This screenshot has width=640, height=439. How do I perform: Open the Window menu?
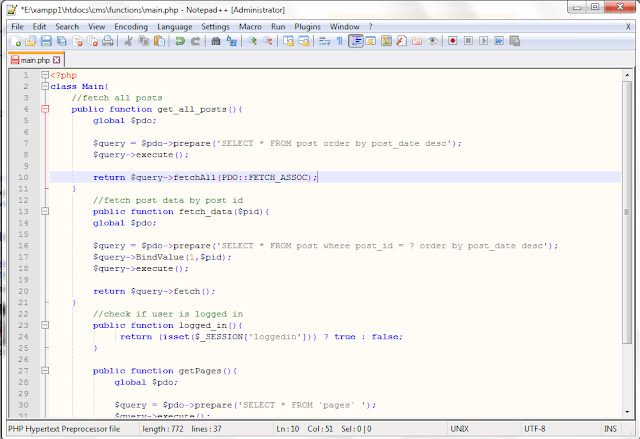344,27
